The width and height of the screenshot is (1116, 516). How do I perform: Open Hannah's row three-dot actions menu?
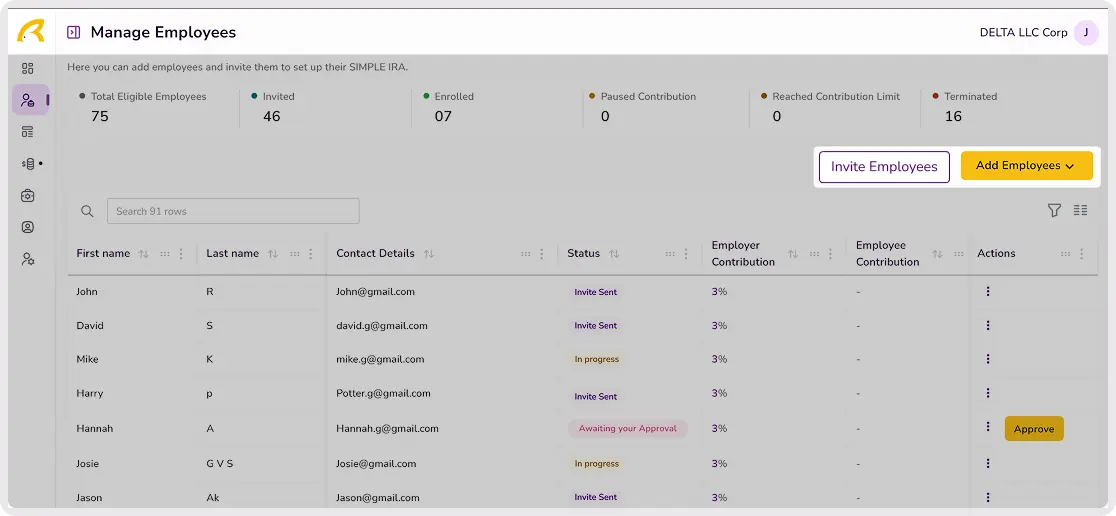pyautogui.click(x=987, y=428)
